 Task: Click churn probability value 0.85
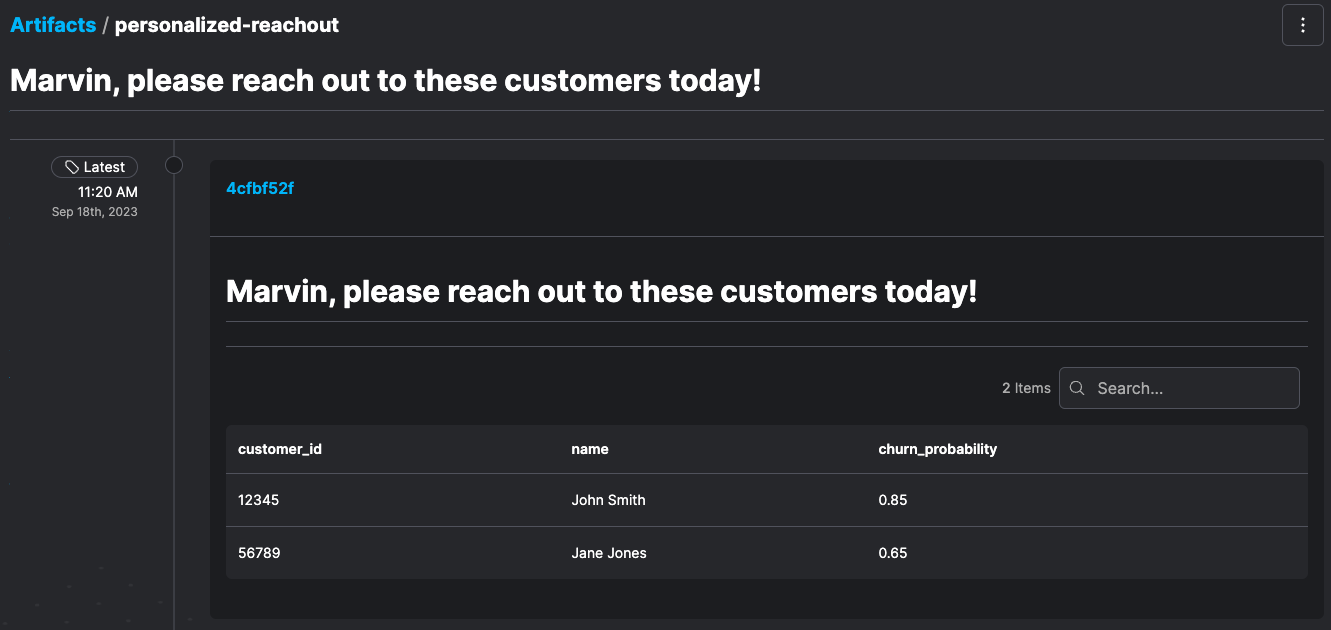click(893, 500)
